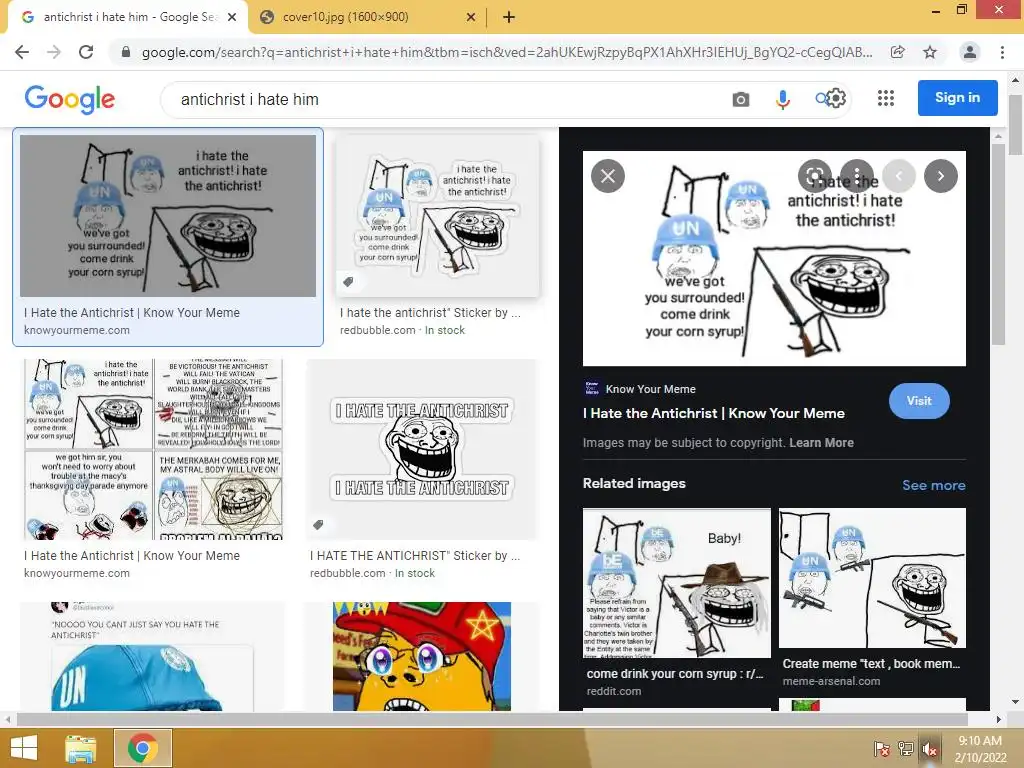The image size is (1024, 768).
Task: Open File Explorer from the taskbar
Action: [81, 748]
